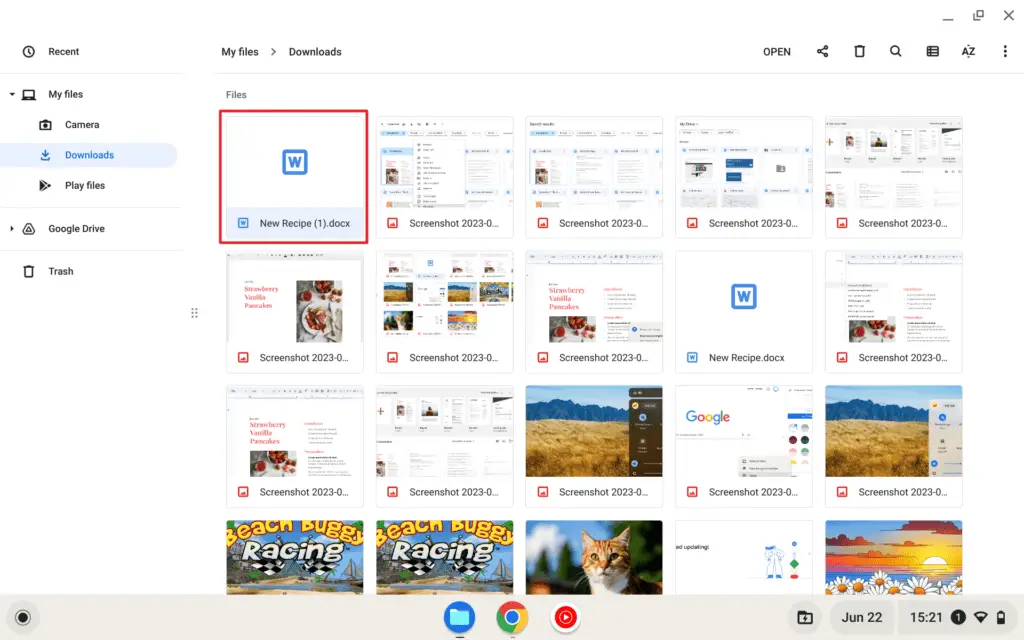
Task: Click the OPEN button in the toolbar
Action: pyautogui.click(x=776, y=51)
